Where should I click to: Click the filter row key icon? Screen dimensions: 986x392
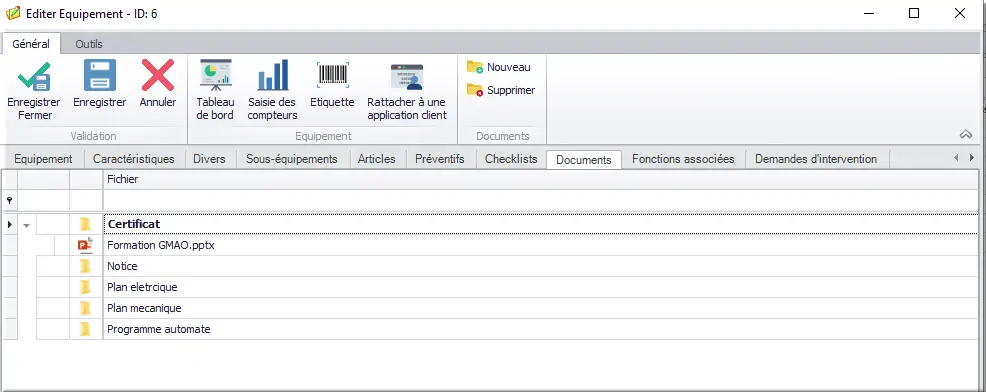coord(9,200)
